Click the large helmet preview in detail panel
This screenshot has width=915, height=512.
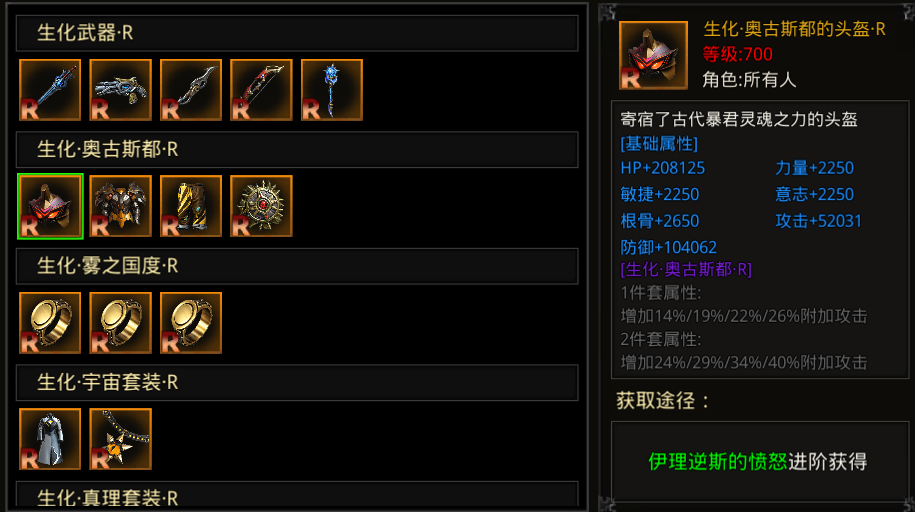[x=653, y=55]
